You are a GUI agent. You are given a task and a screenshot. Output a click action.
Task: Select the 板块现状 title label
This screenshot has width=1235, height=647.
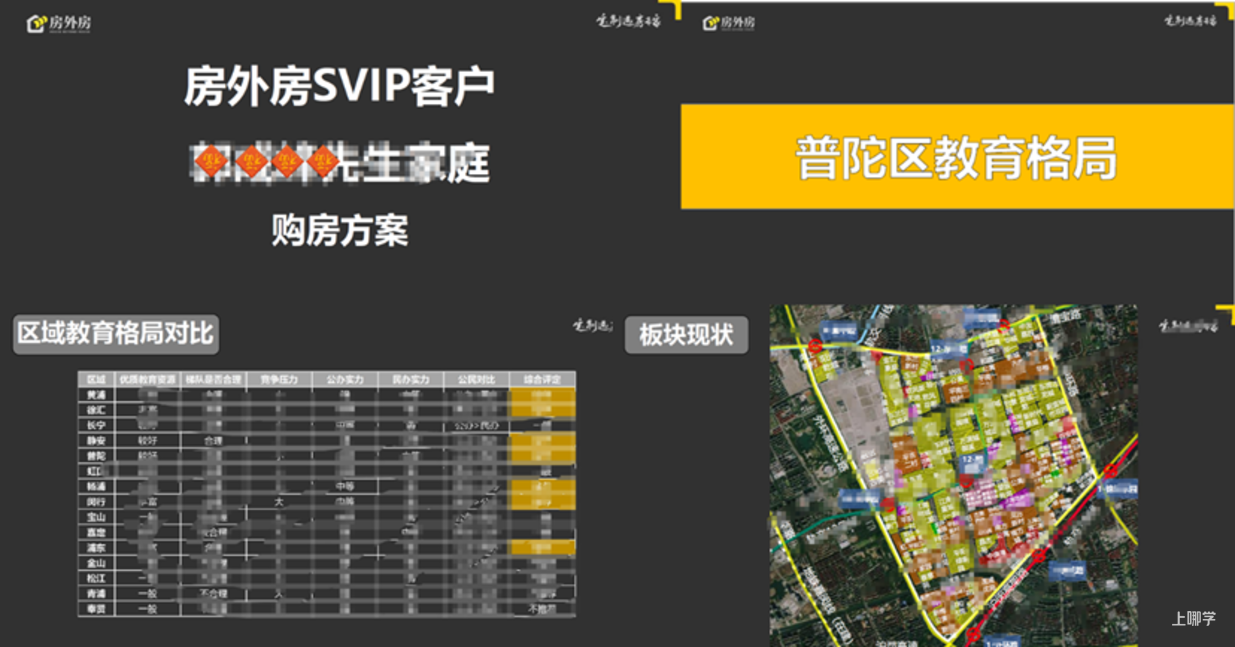pos(686,335)
